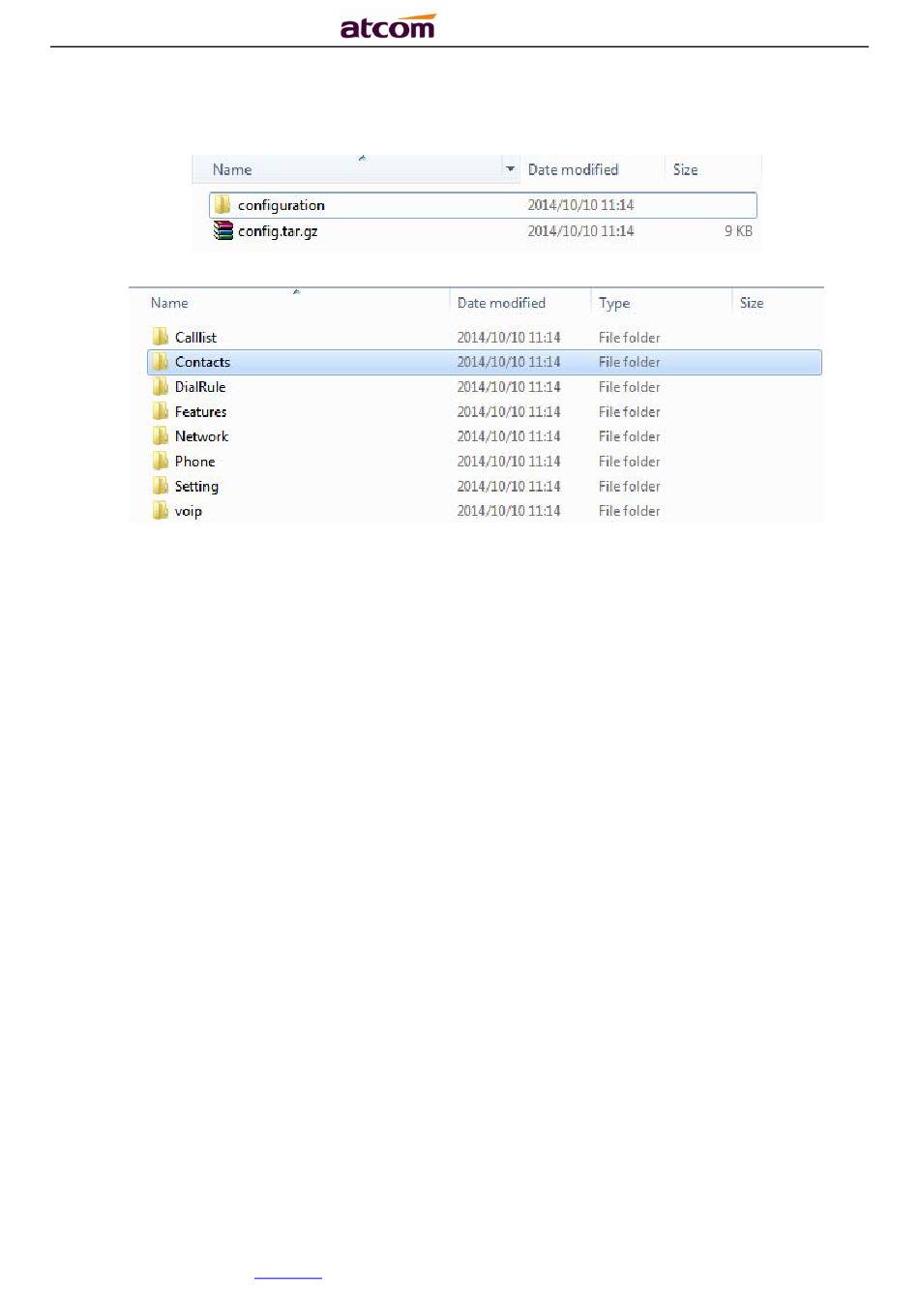Image resolution: width=919 pixels, height=1316 pixels.
Task: Click File folder type of Calllist row
Action: tap(629, 337)
